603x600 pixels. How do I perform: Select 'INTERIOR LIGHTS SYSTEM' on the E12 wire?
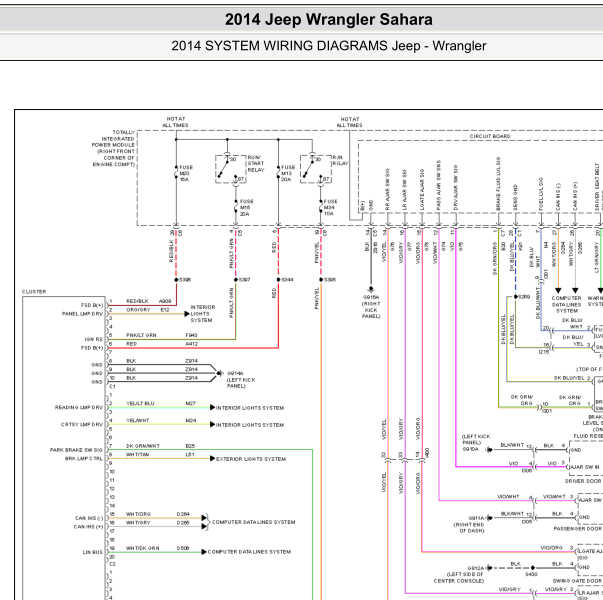(x=203, y=313)
